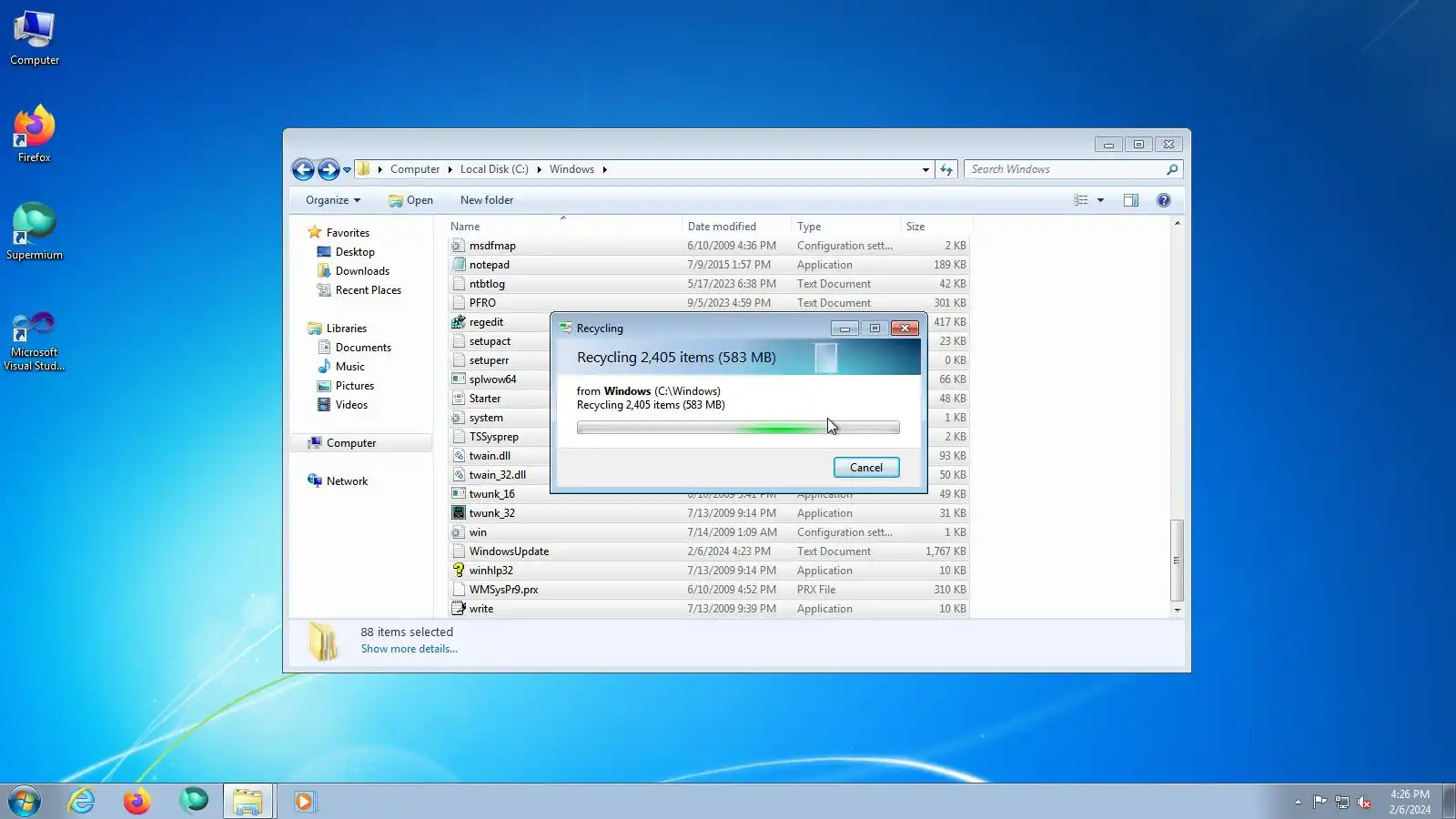Click Open in the Explorer toolbar
The image size is (1456, 819).
410,200
